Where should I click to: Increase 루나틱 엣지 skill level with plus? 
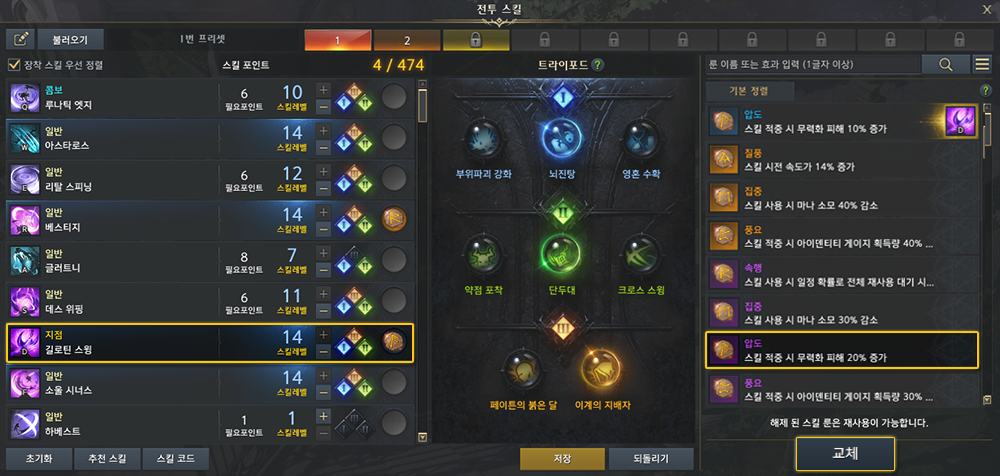point(323,90)
